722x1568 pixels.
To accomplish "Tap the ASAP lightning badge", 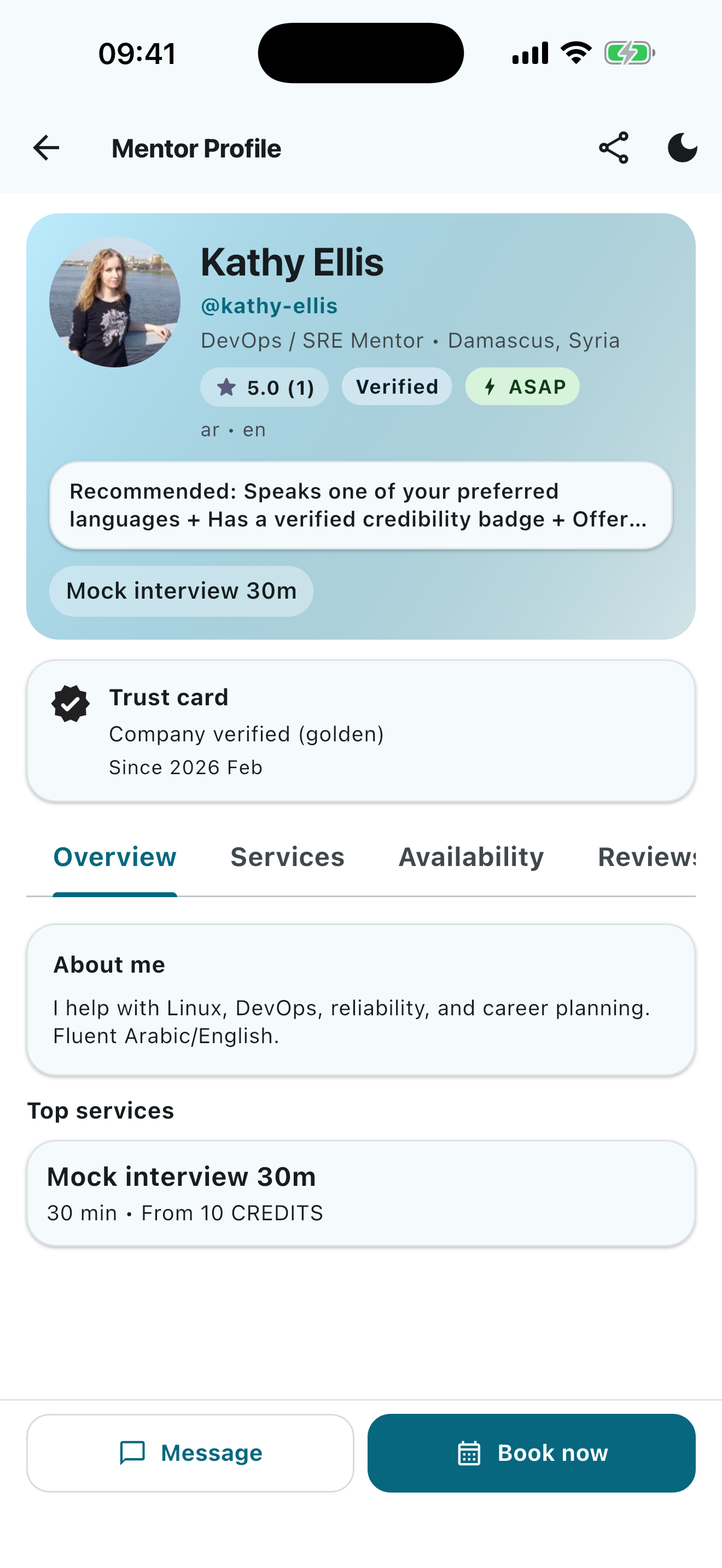I will click(522, 387).
